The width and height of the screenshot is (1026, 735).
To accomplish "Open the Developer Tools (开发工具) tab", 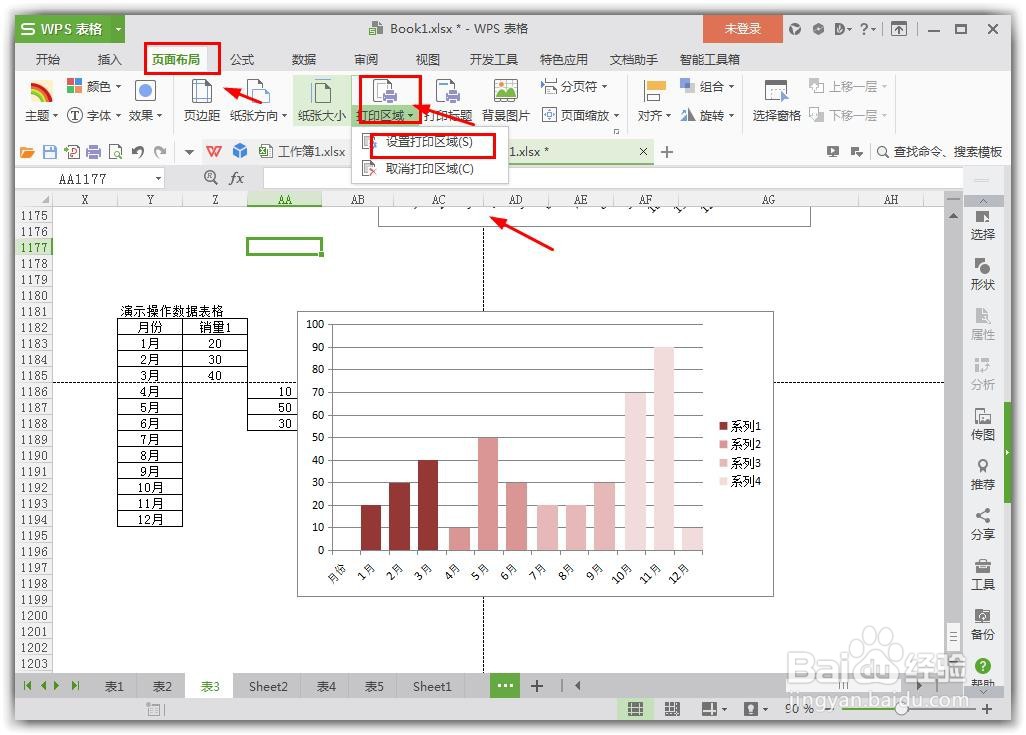I will [493, 60].
